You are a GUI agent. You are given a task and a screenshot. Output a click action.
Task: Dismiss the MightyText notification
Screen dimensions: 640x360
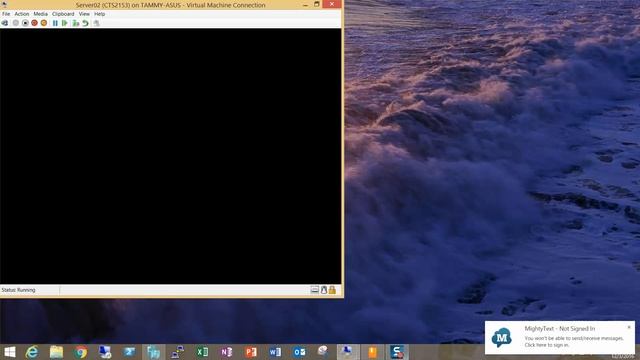tap(629, 327)
